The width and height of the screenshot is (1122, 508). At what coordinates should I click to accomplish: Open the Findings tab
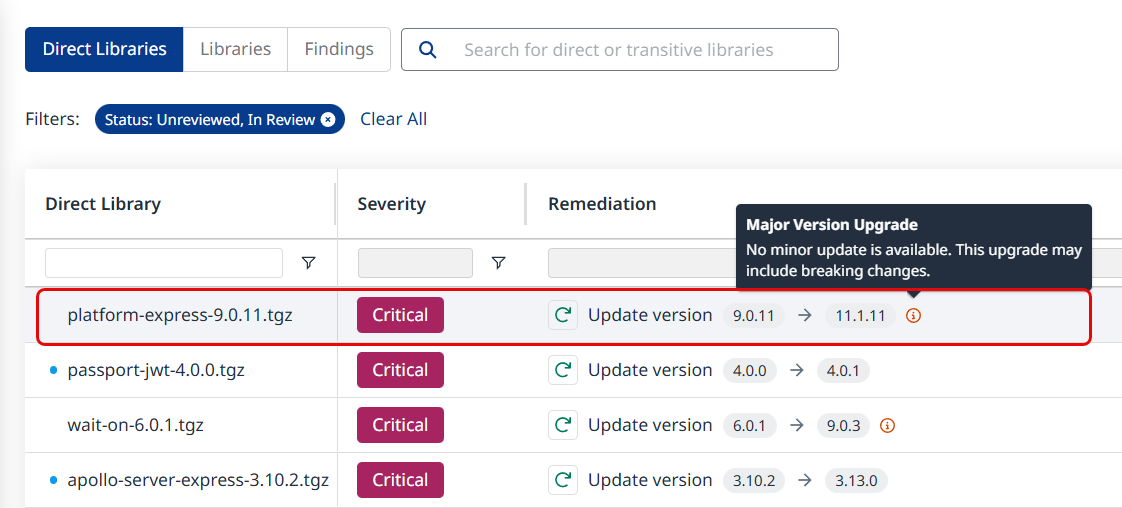(339, 49)
